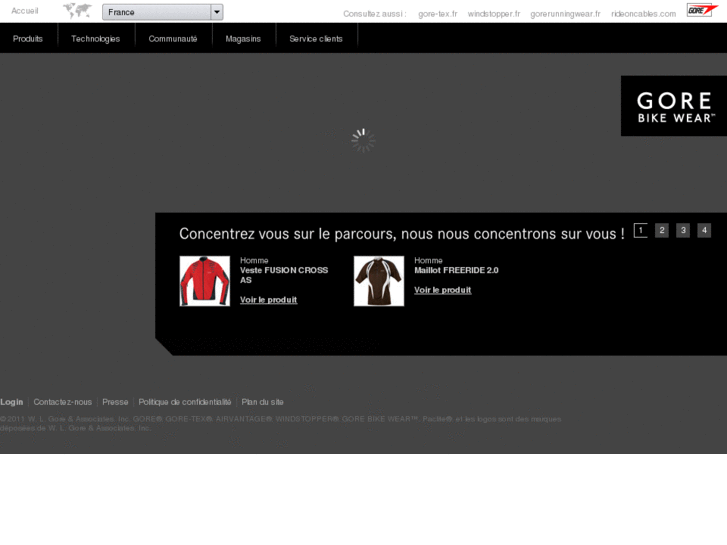727x545 pixels.
Task: Switch to slide 2 in the carousel
Action: [662, 230]
